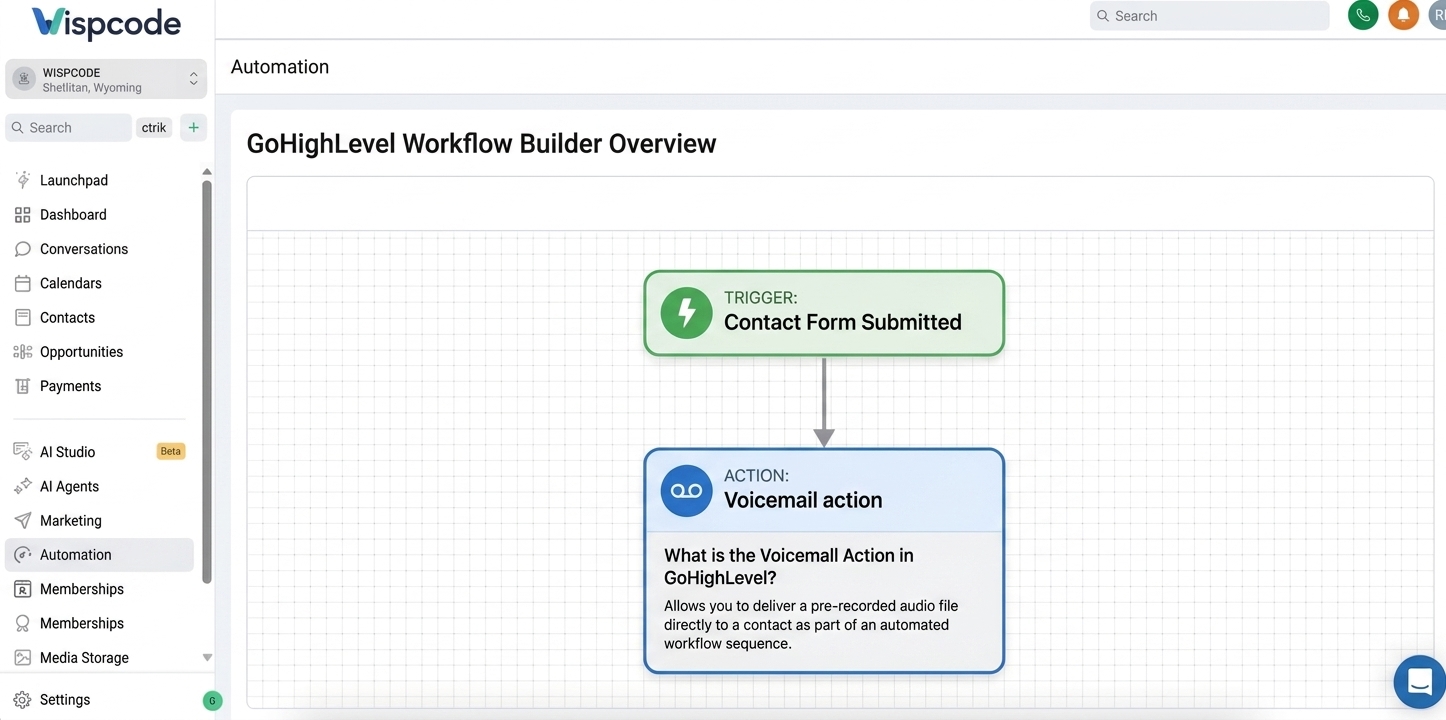The height and width of the screenshot is (720, 1446).
Task: Click the Voicemail Action question heading text
Action: [789, 566]
